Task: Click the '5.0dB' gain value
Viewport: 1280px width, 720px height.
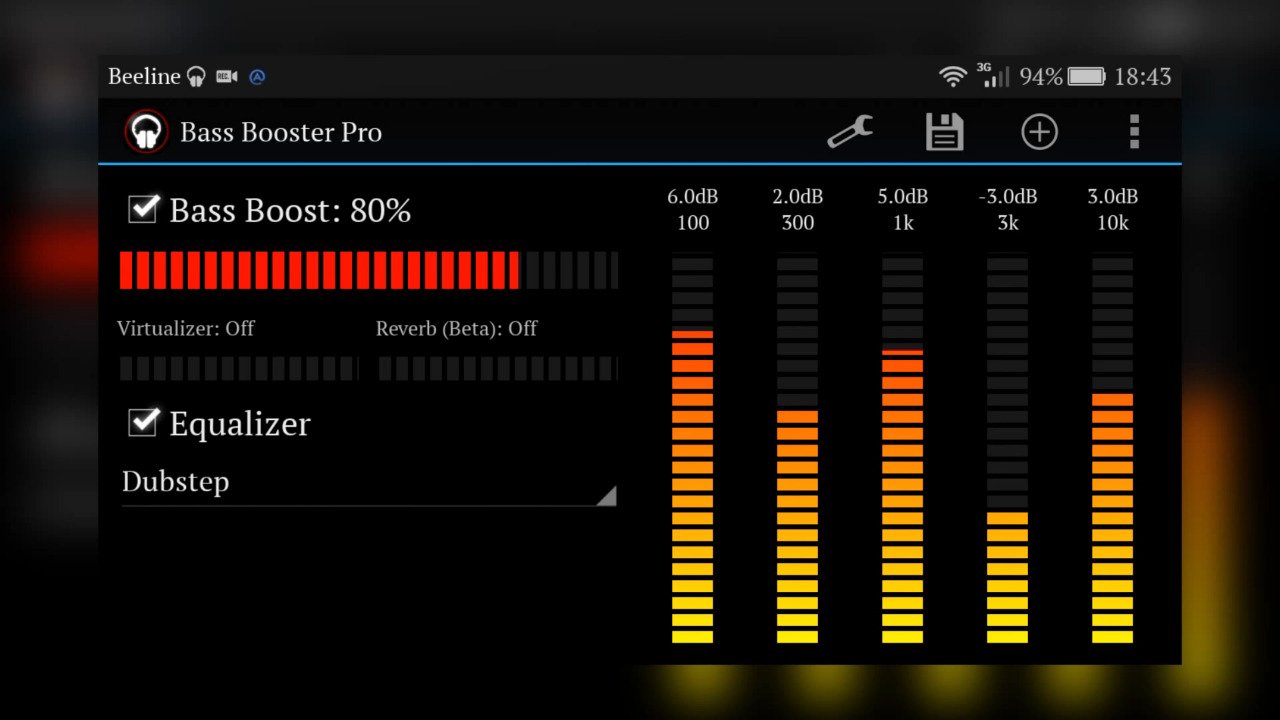Action: 903,196
